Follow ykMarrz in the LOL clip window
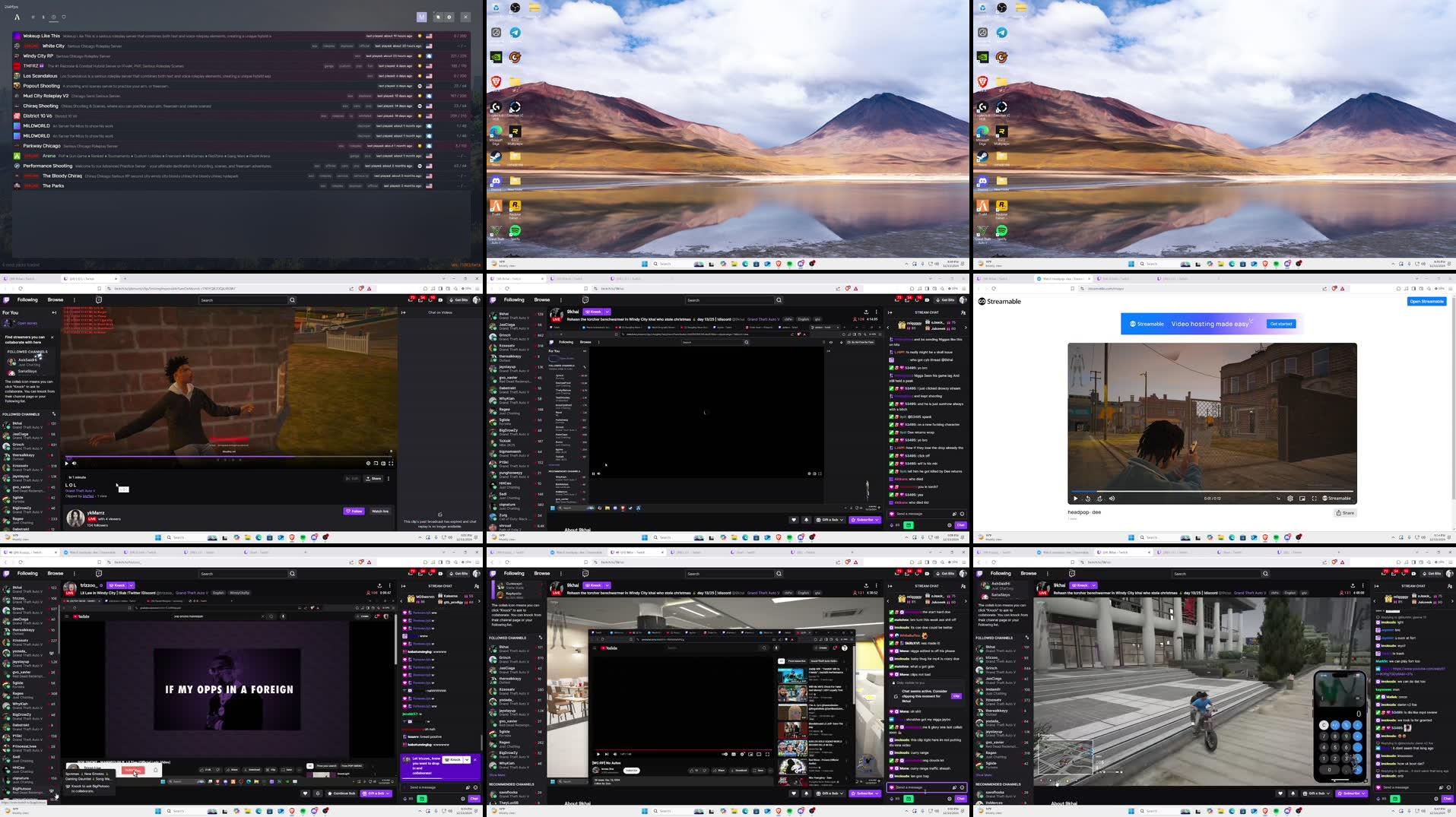The height and width of the screenshot is (817, 1456). coord(354,511)
